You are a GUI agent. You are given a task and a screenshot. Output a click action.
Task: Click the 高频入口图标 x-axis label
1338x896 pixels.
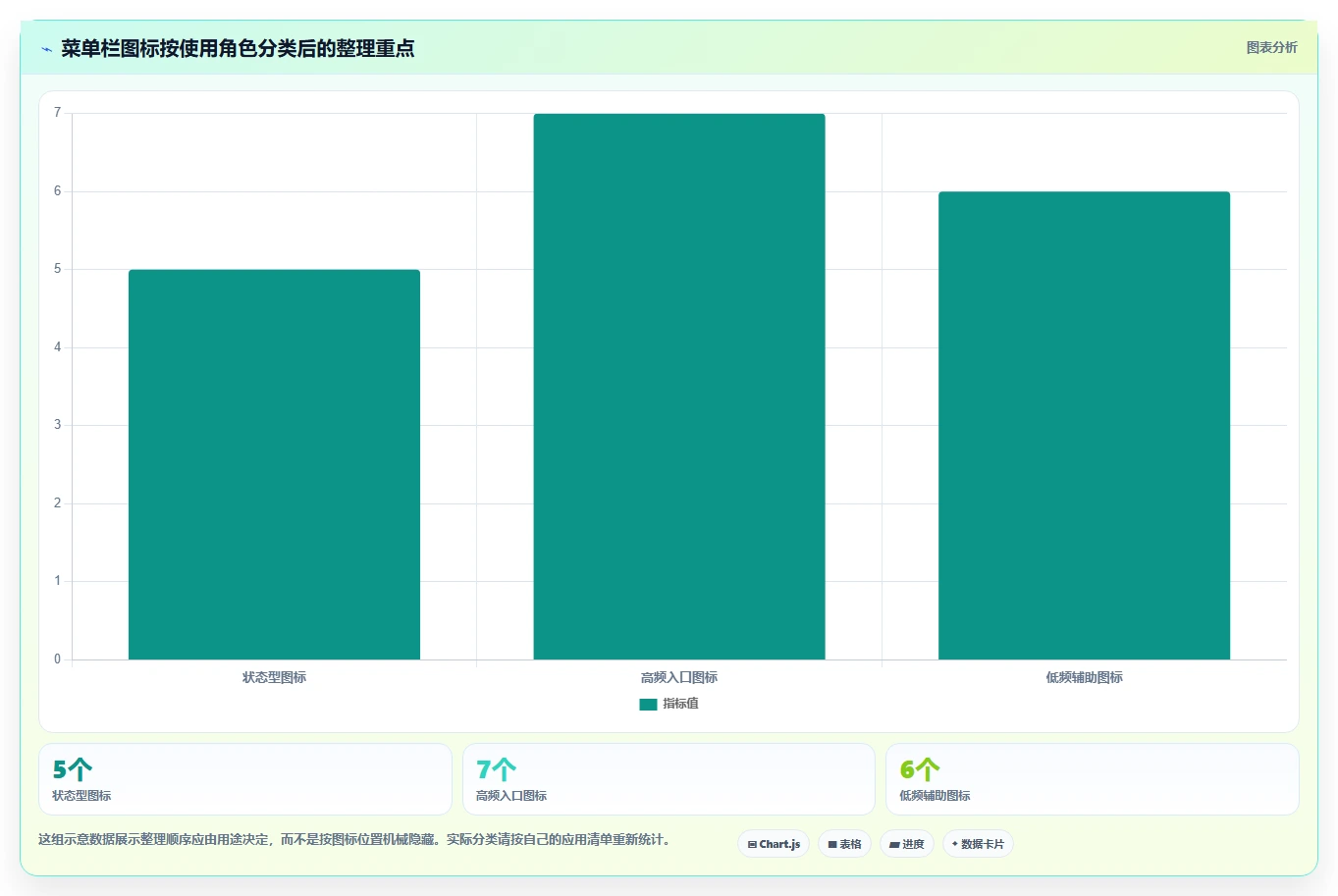(x=679, y=677)
